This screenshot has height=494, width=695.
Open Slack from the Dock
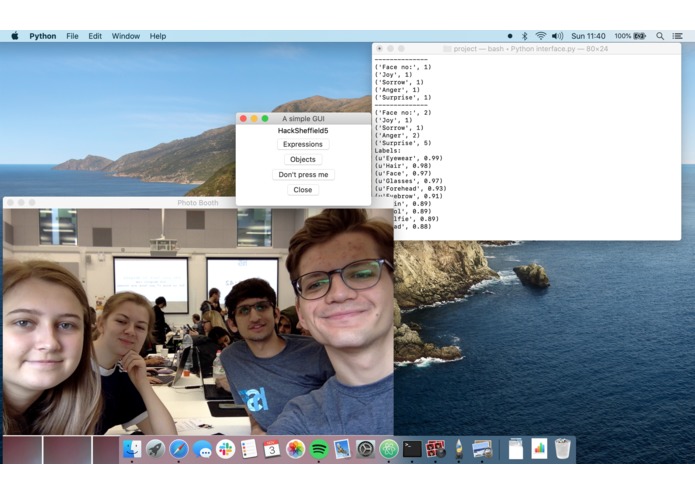(226, 449)
